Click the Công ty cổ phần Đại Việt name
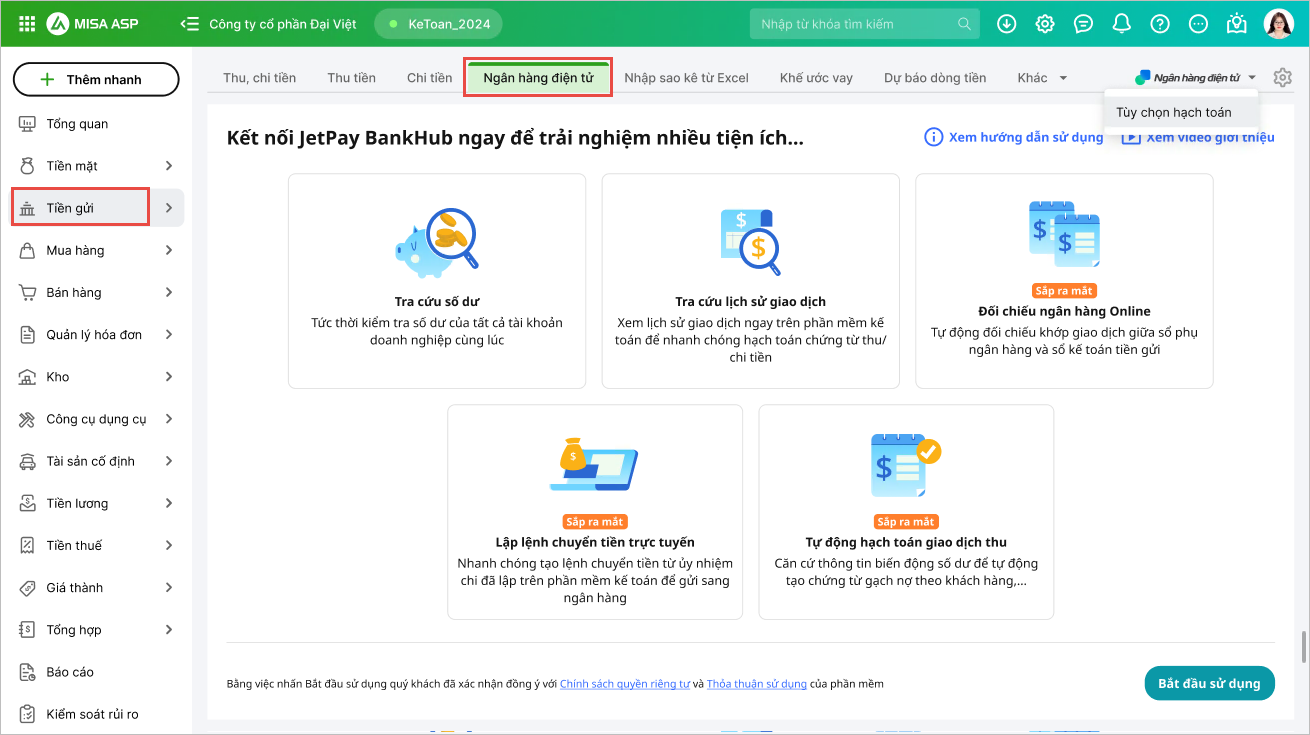Viewport: 1310px width, 735px height. [283, 23]
